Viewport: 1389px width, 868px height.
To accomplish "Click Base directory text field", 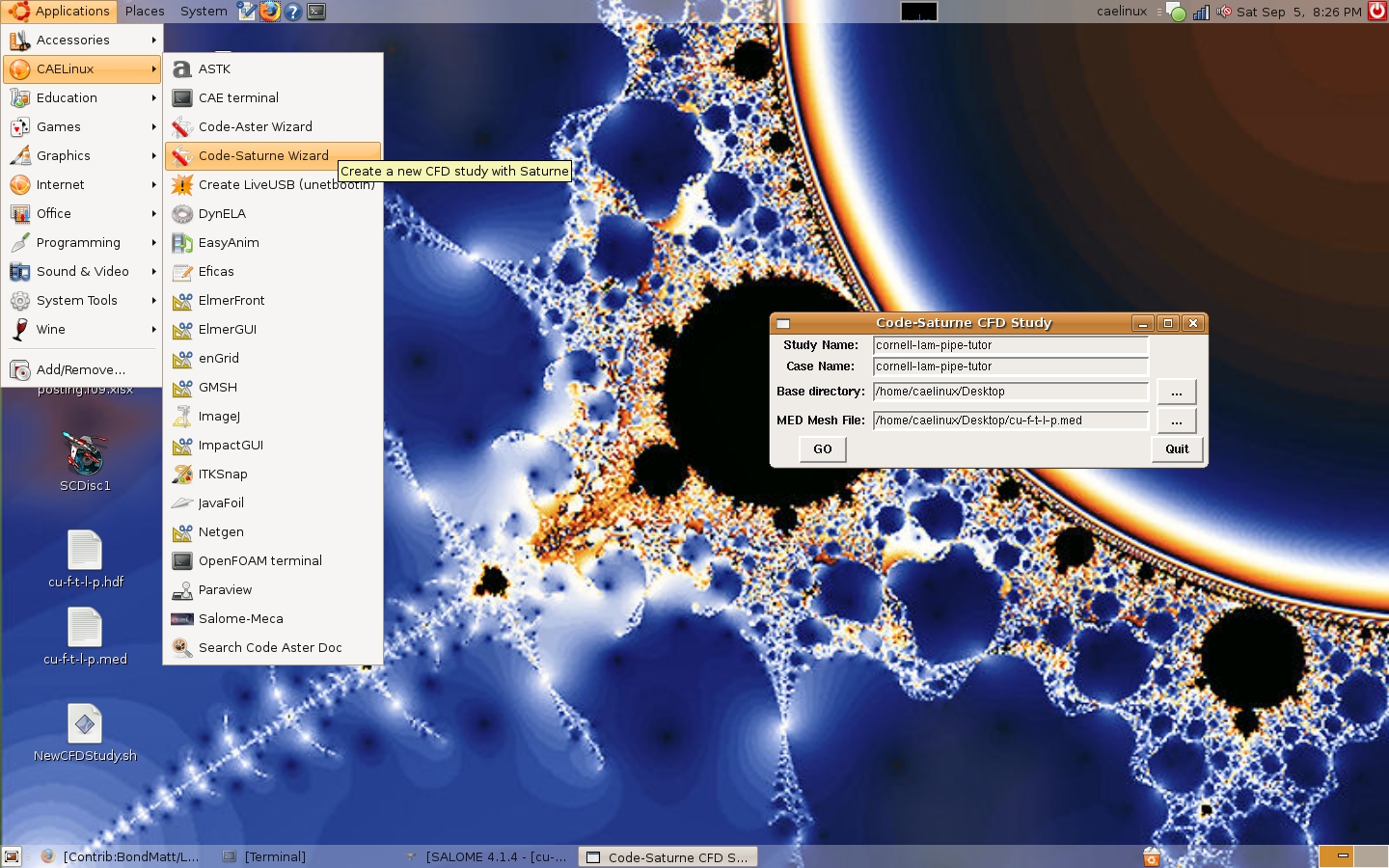I will 1011,392.
